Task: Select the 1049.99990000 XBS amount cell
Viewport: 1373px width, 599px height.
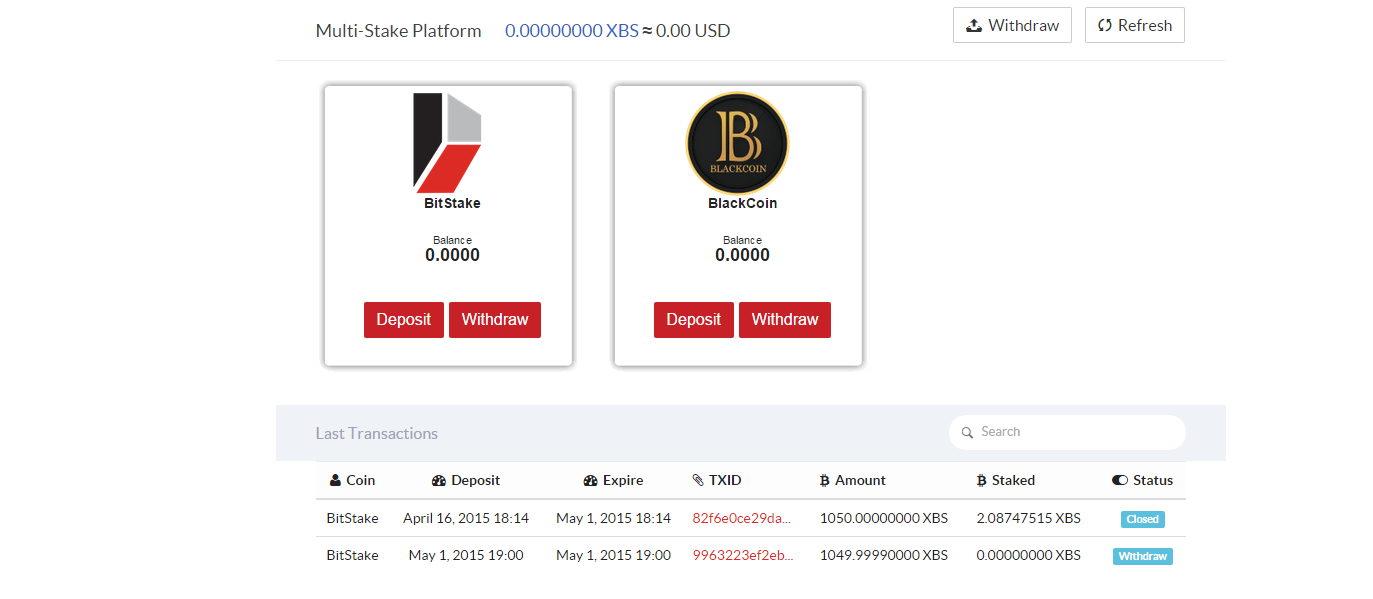Action: (x=884, y=555)
